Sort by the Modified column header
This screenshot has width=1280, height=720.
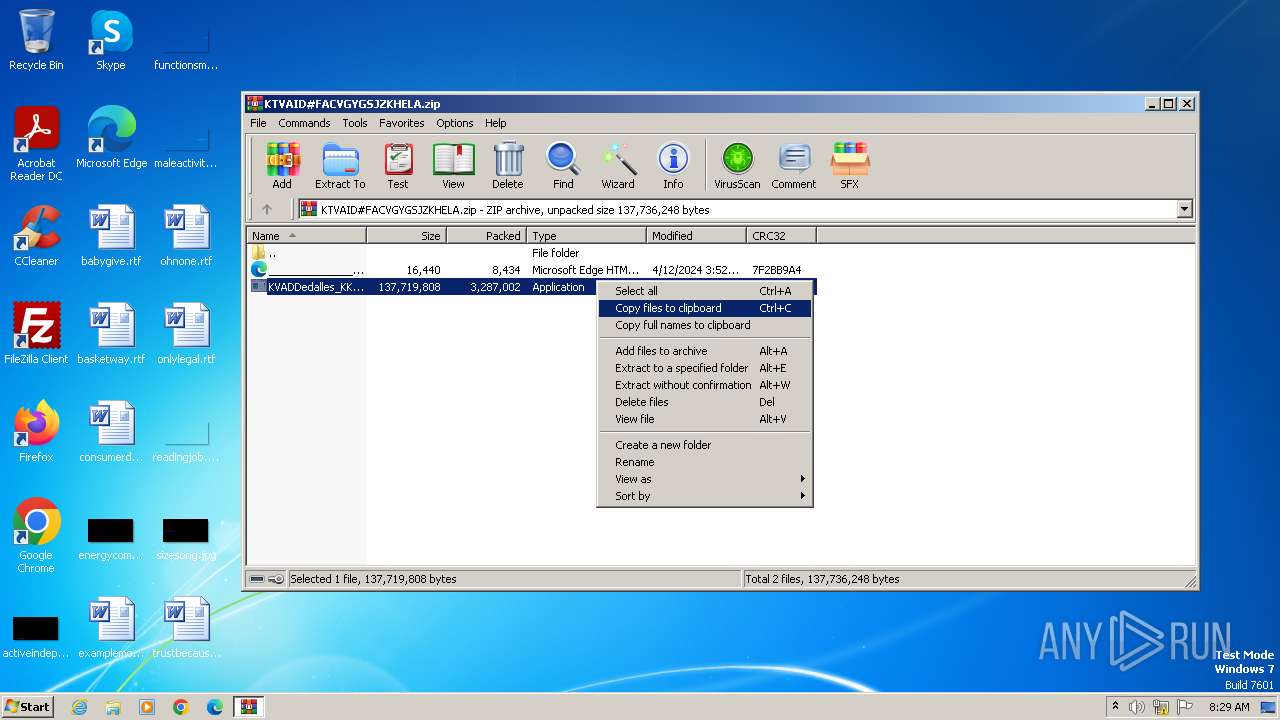click(x=696, y=236)
